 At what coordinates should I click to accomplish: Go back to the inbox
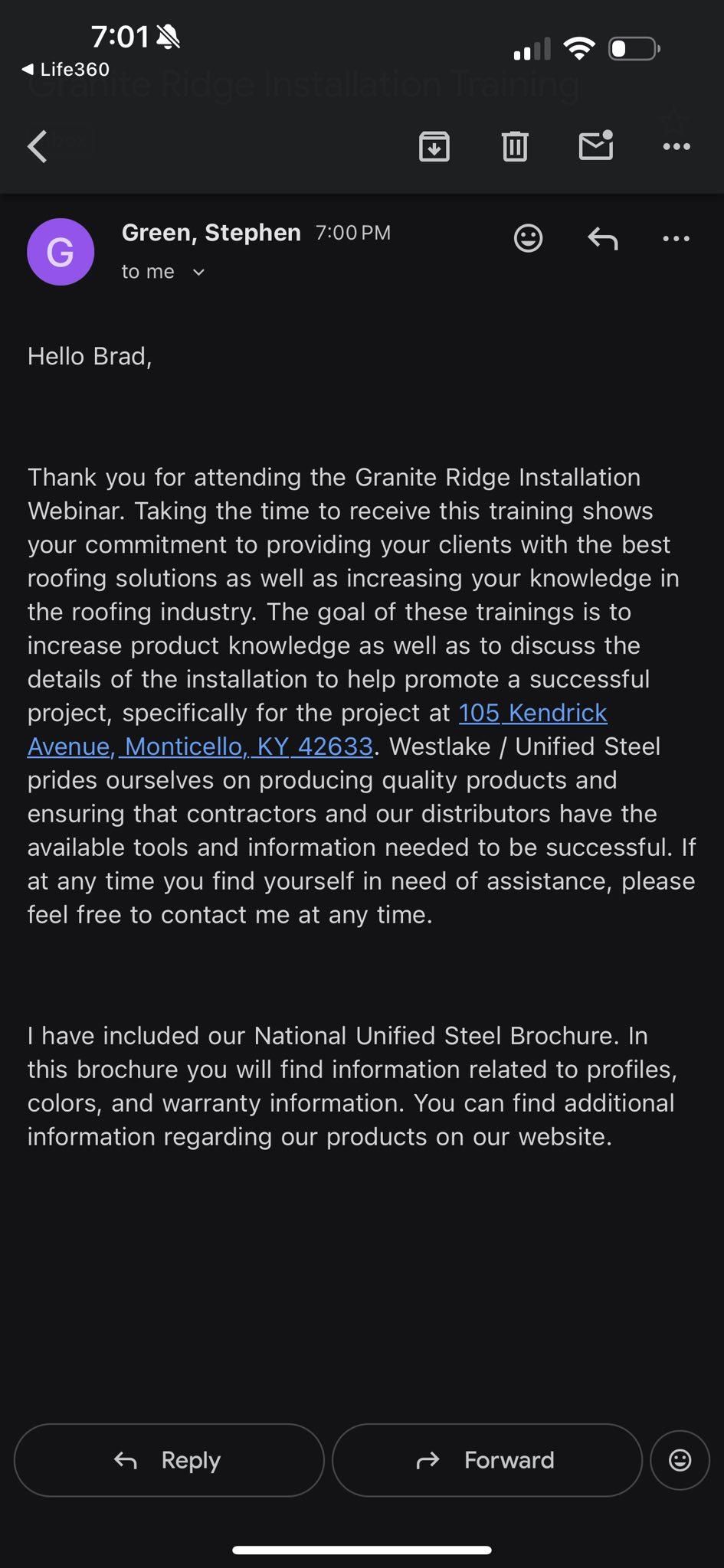click(38, 146)
